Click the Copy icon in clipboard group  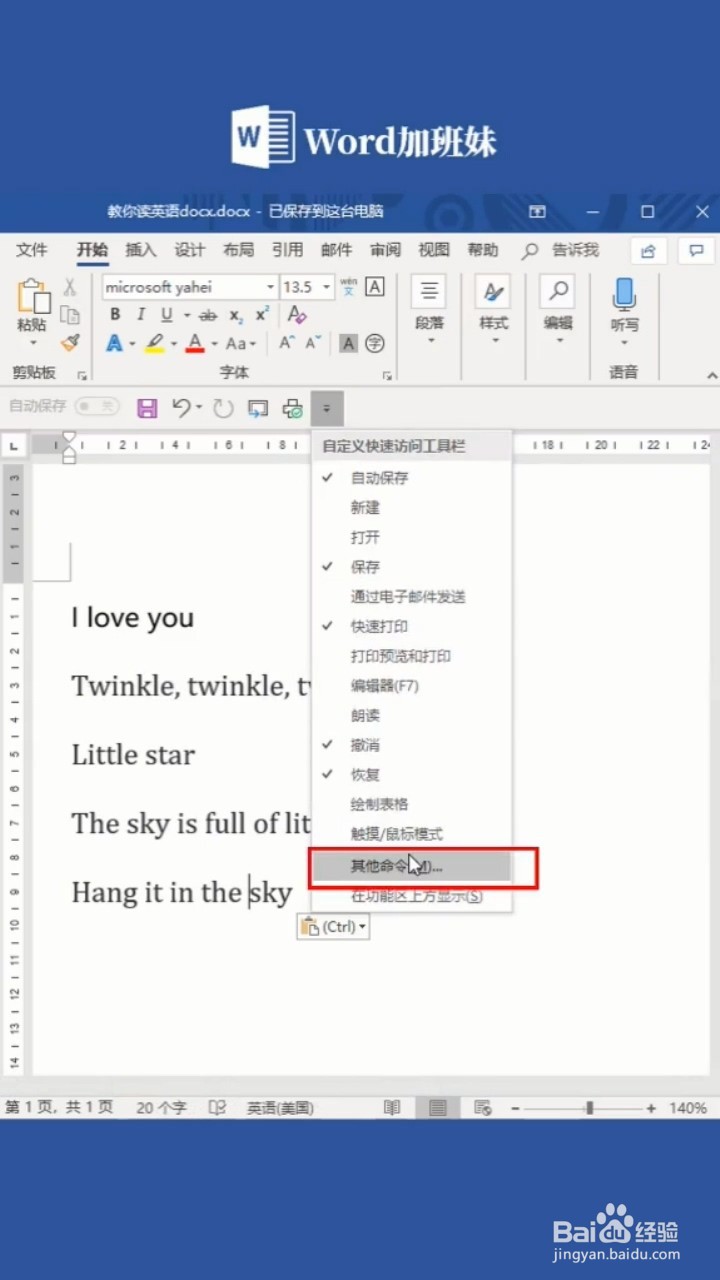pyautogui.click(x=69, y=315)
